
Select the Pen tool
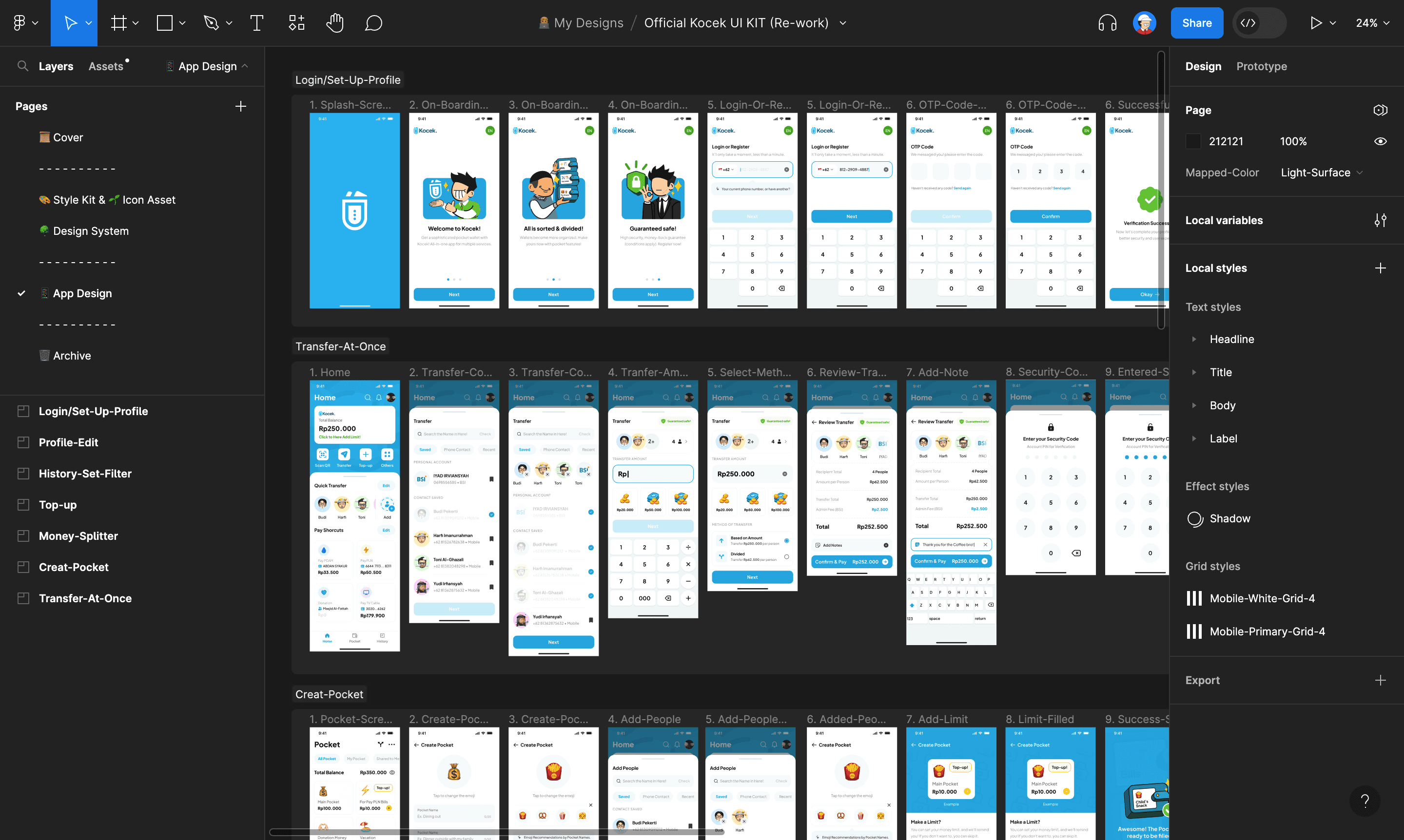click(211, 23)
